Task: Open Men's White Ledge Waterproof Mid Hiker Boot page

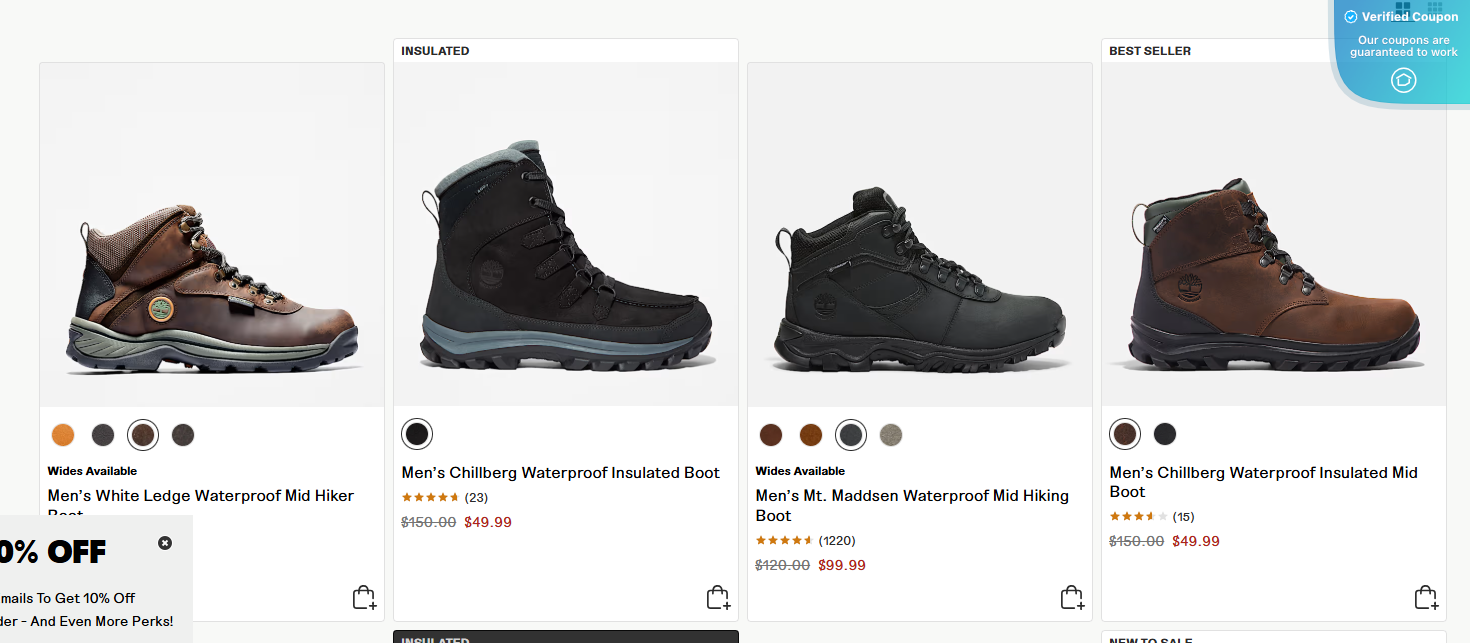Action: pyautogui.click(x=199, y=495)
